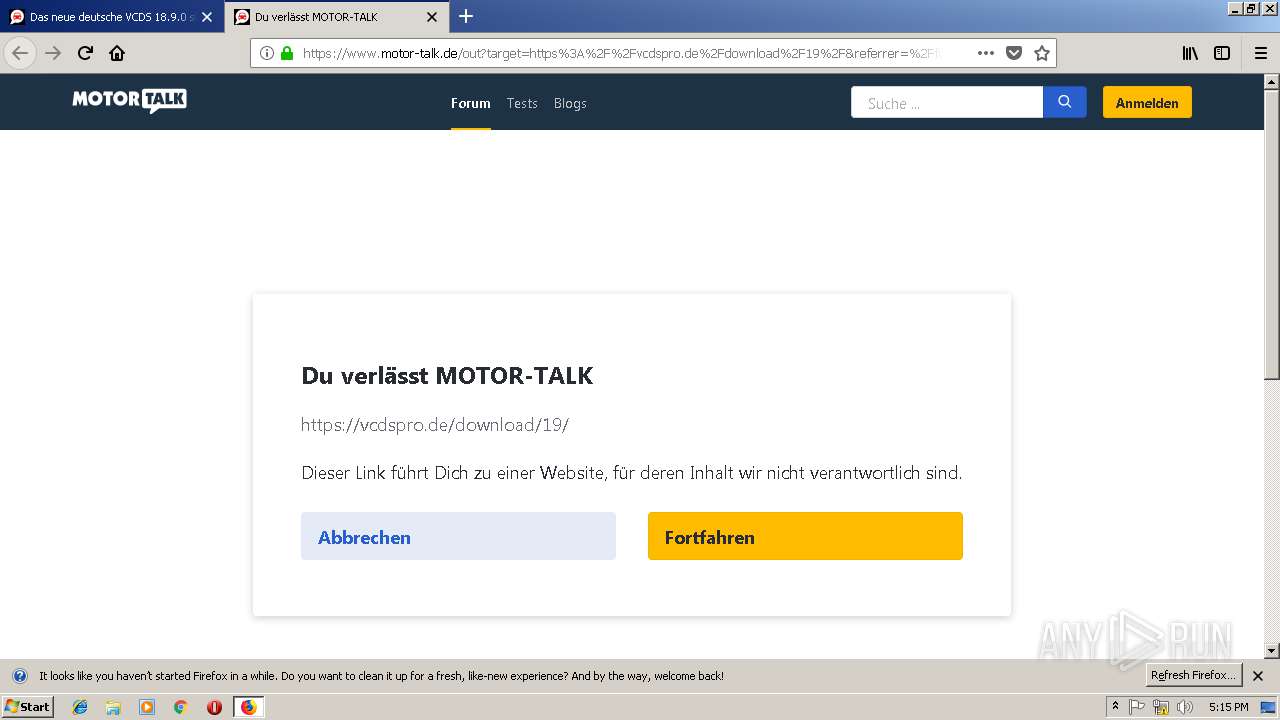Click the Abbrechen button

(x=458, y=536)
